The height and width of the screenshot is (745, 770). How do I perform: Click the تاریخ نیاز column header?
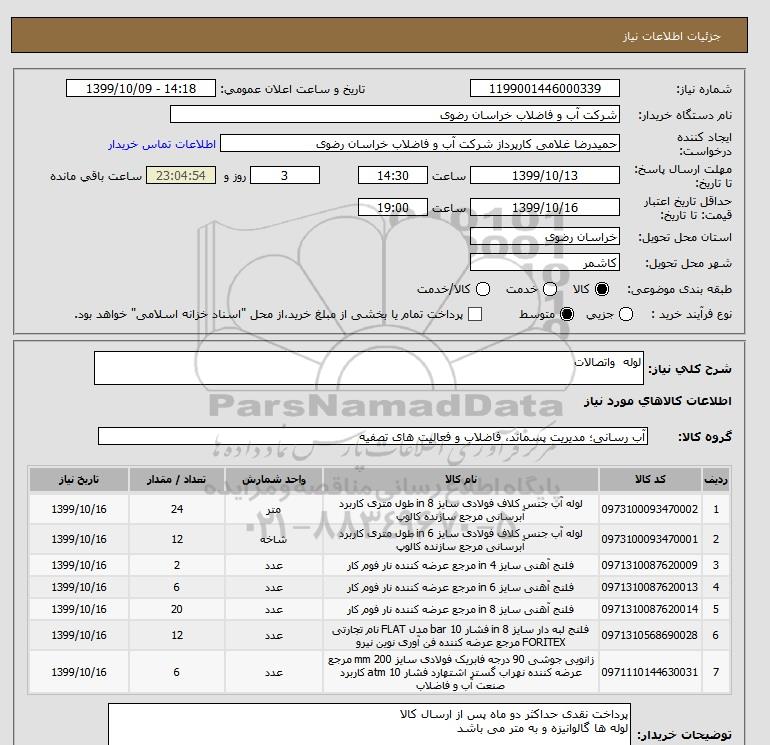point(79,479)
